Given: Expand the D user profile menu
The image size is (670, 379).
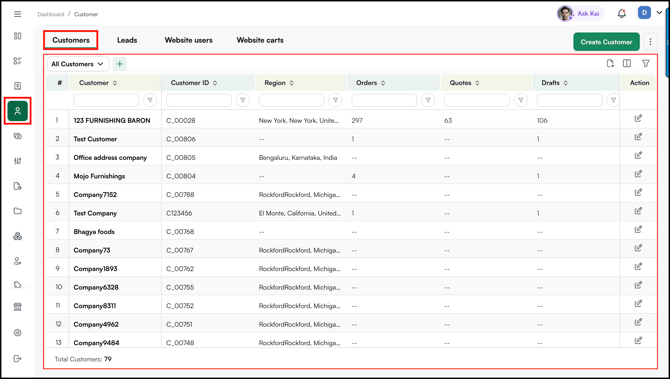Looking at the screenshot, I should pos(650,13).
